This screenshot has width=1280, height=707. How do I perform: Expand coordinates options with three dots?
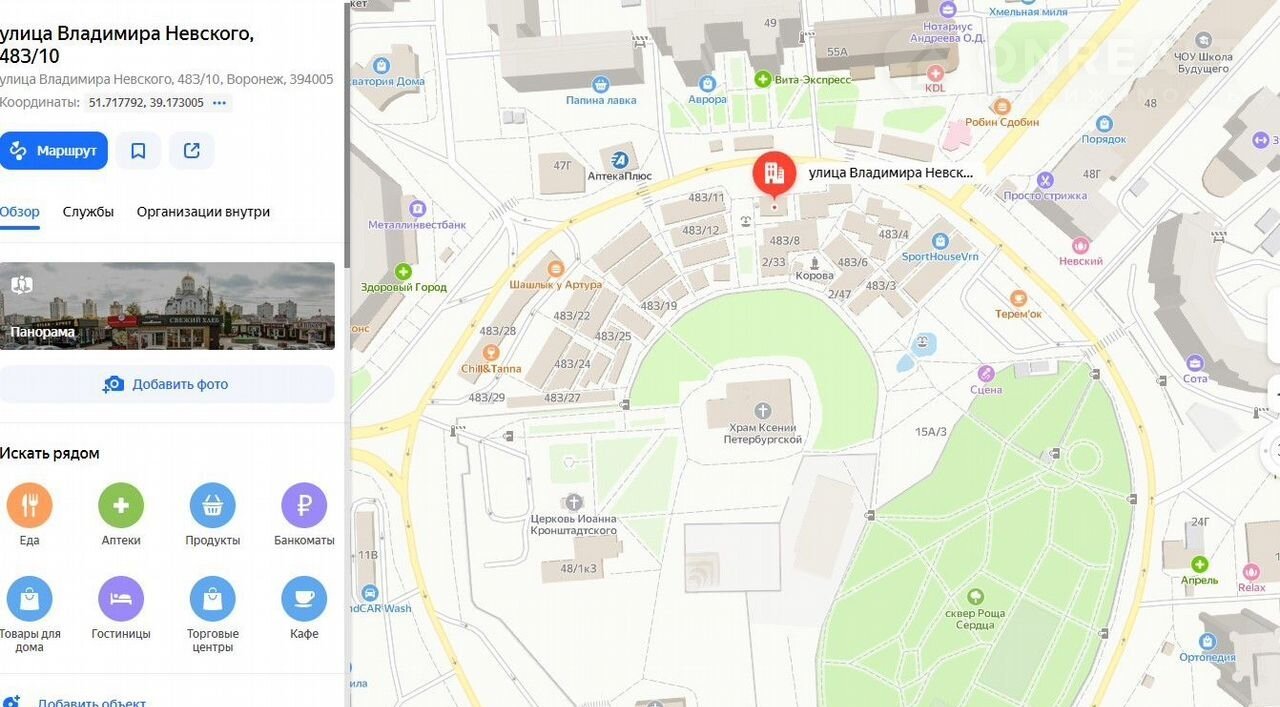pos(220,103)
